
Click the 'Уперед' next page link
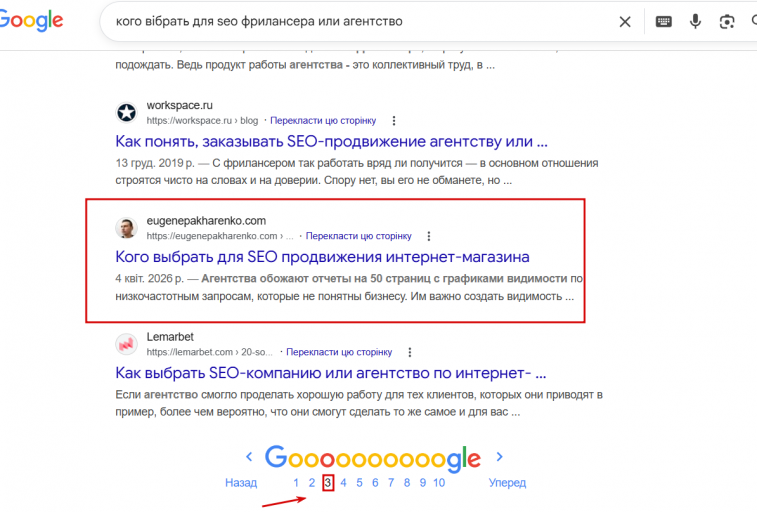pos(507,483)
